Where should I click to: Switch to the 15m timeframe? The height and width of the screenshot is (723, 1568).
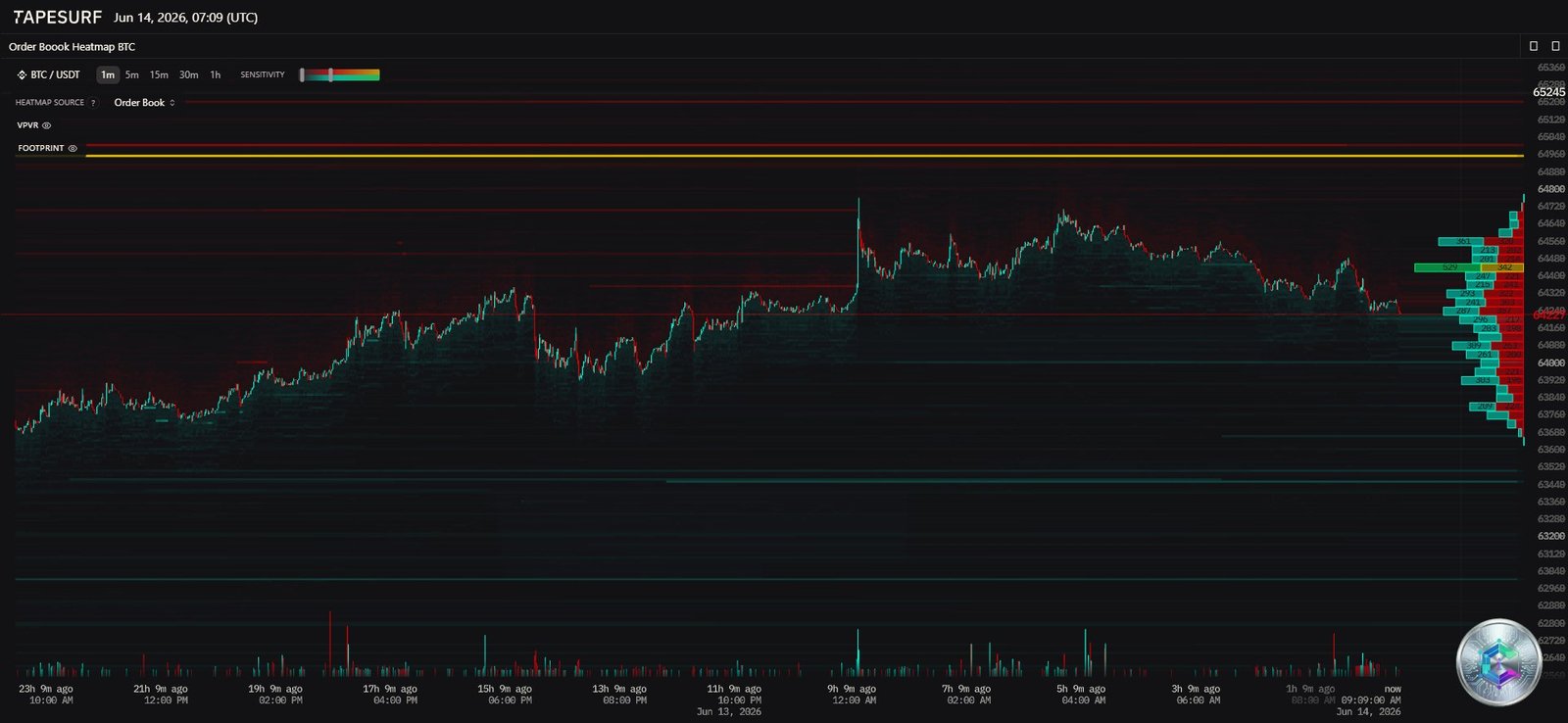159,74
